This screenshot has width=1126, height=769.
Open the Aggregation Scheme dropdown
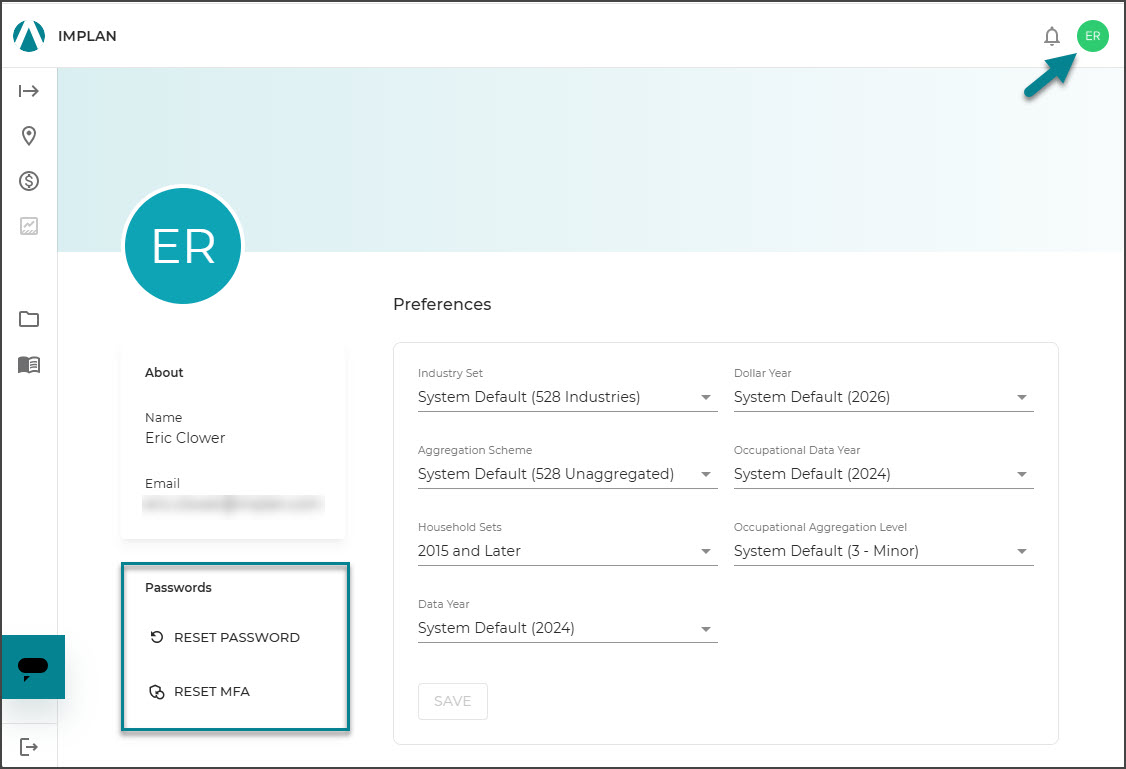pyautogui.click(x=567, y=474)
